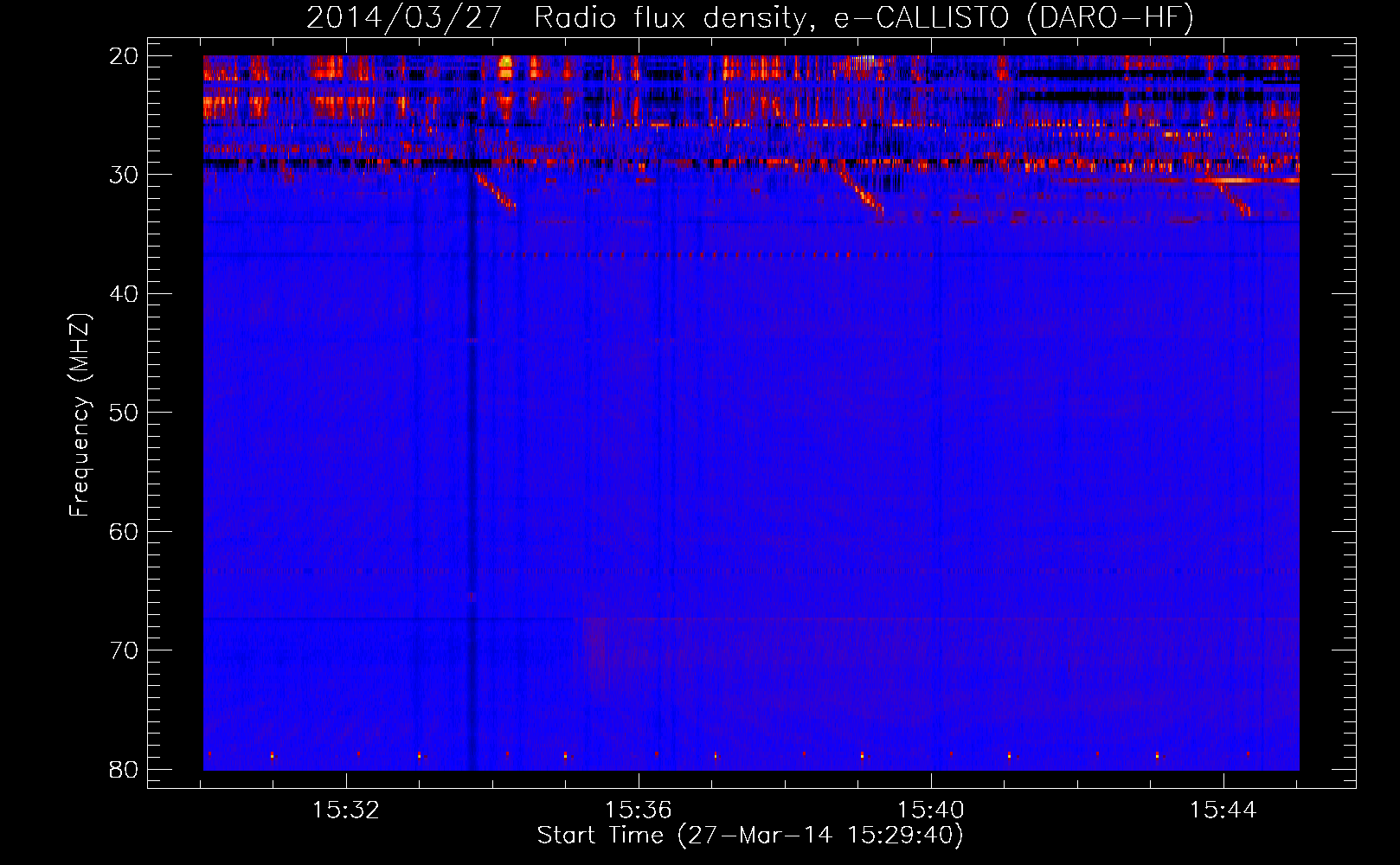Click the drifting burst streak near 15:39
Viewport: 1400px width, 865px height.
(x=860, y=192)
